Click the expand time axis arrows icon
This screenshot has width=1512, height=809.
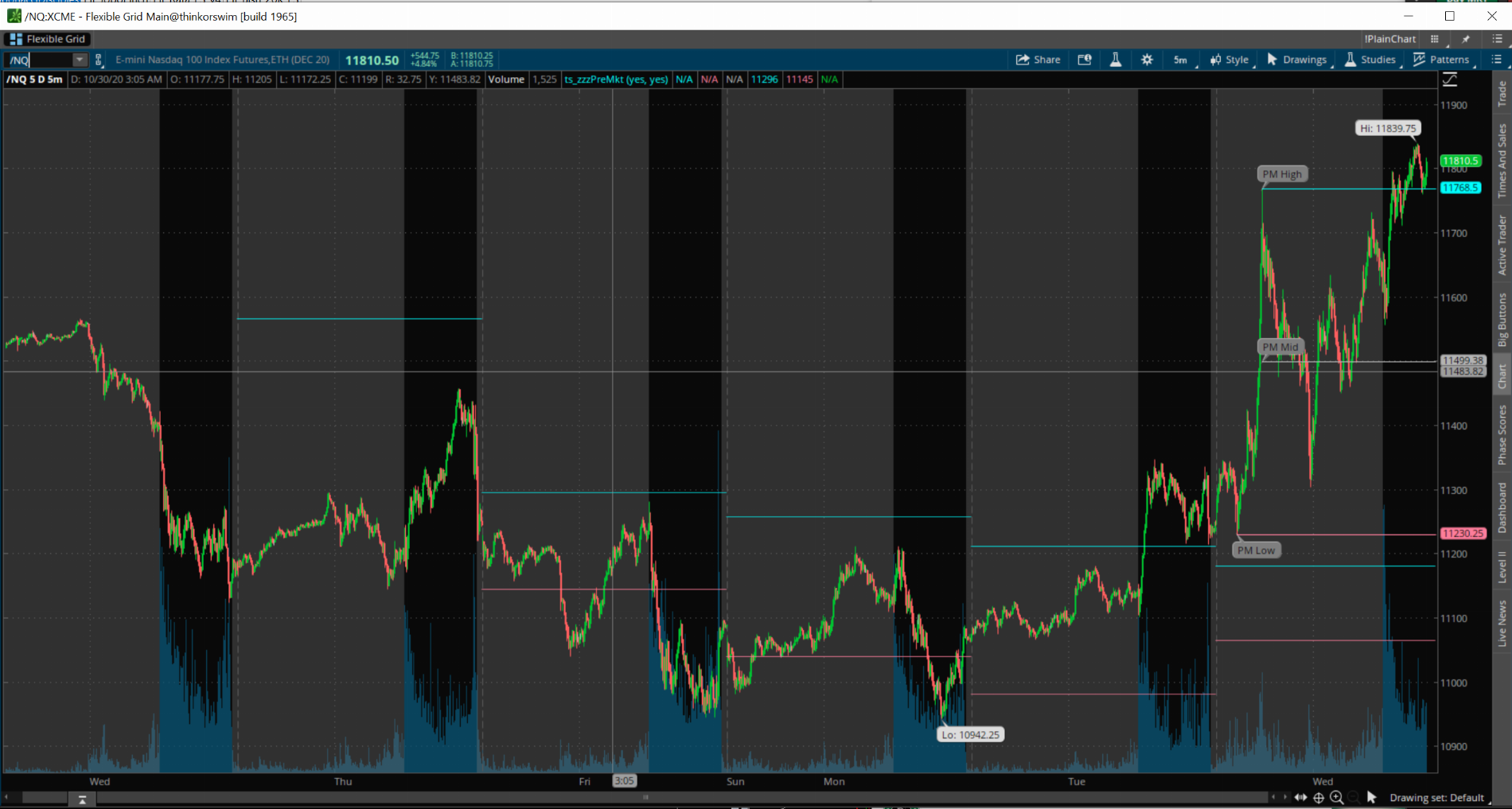pyautogui.click(x=1300, y=797)
